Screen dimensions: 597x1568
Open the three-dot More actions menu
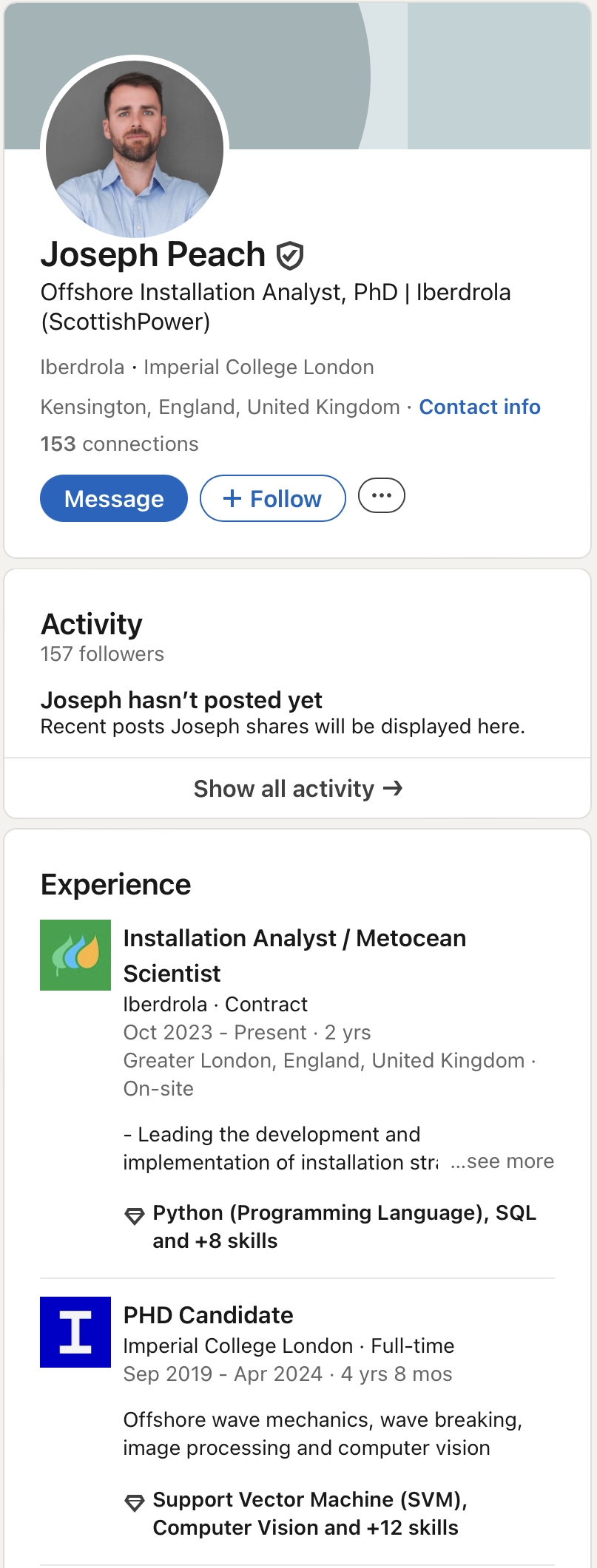click(381, 496)
